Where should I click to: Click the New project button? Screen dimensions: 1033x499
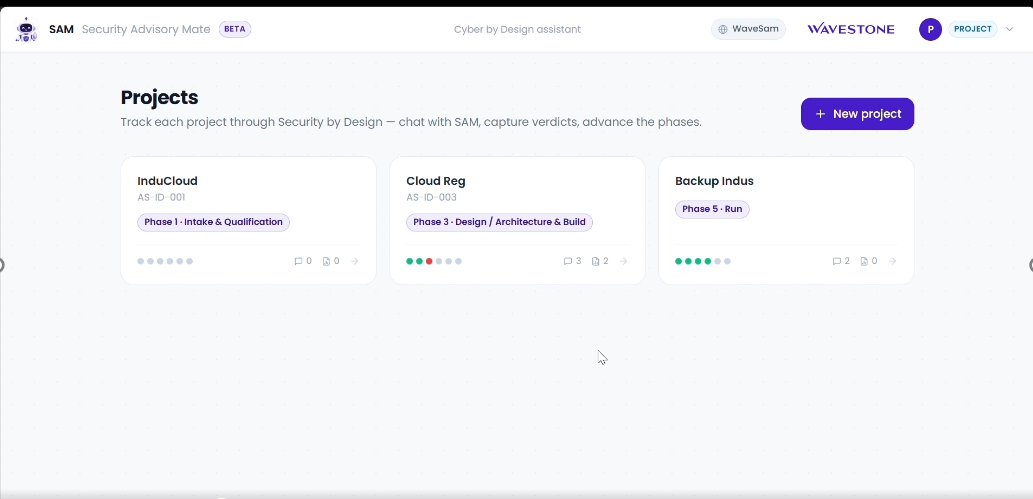coord(857,114)
